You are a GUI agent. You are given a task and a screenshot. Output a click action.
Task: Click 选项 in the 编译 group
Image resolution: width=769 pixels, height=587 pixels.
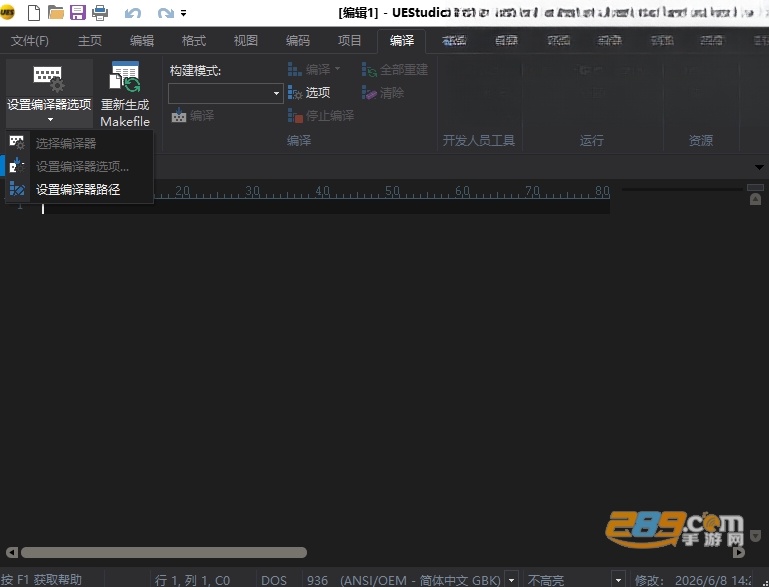tap(309, 92)
